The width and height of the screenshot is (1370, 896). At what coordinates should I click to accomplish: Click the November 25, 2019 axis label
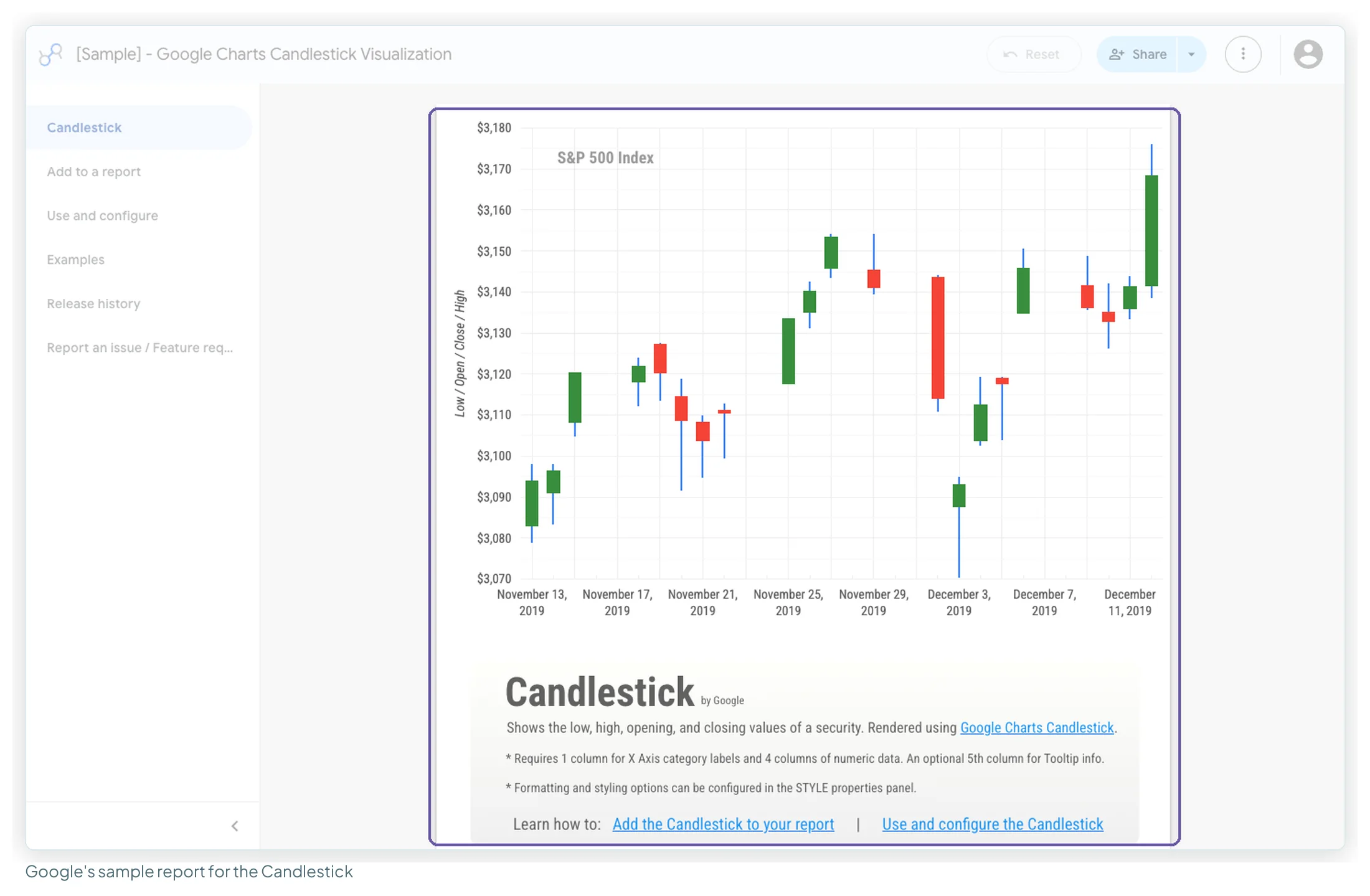788,602
